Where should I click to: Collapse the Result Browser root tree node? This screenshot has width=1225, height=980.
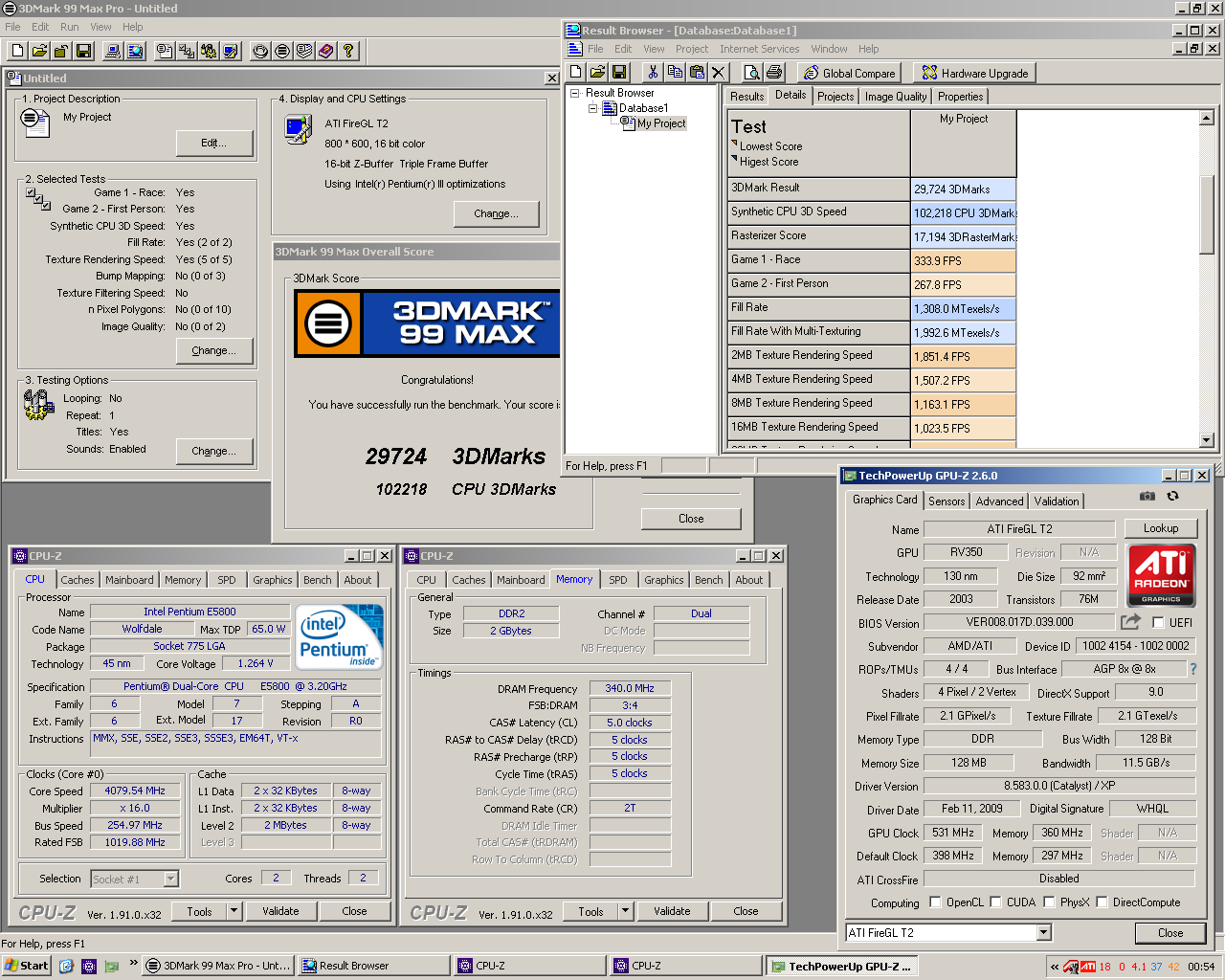point(574,93)
